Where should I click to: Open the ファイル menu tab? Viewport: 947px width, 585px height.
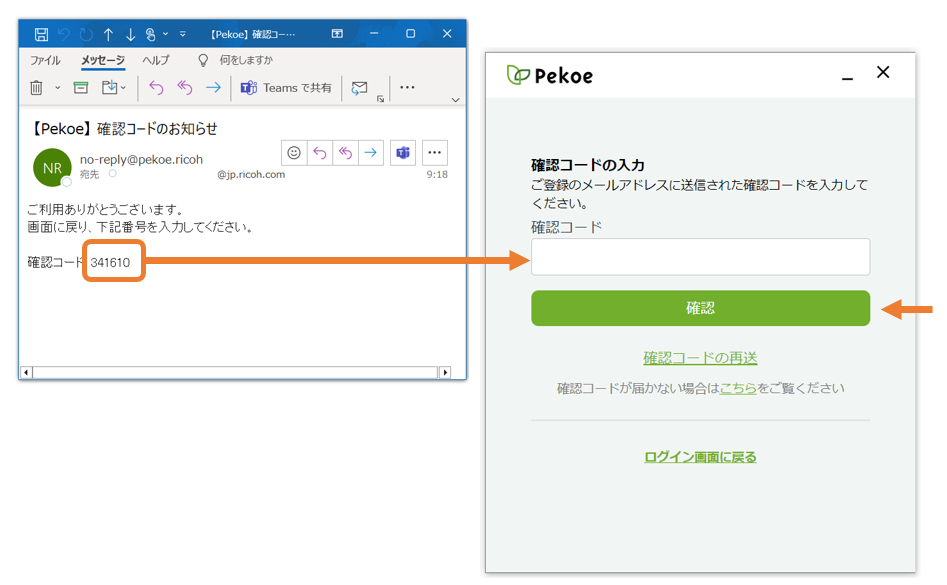45,60
